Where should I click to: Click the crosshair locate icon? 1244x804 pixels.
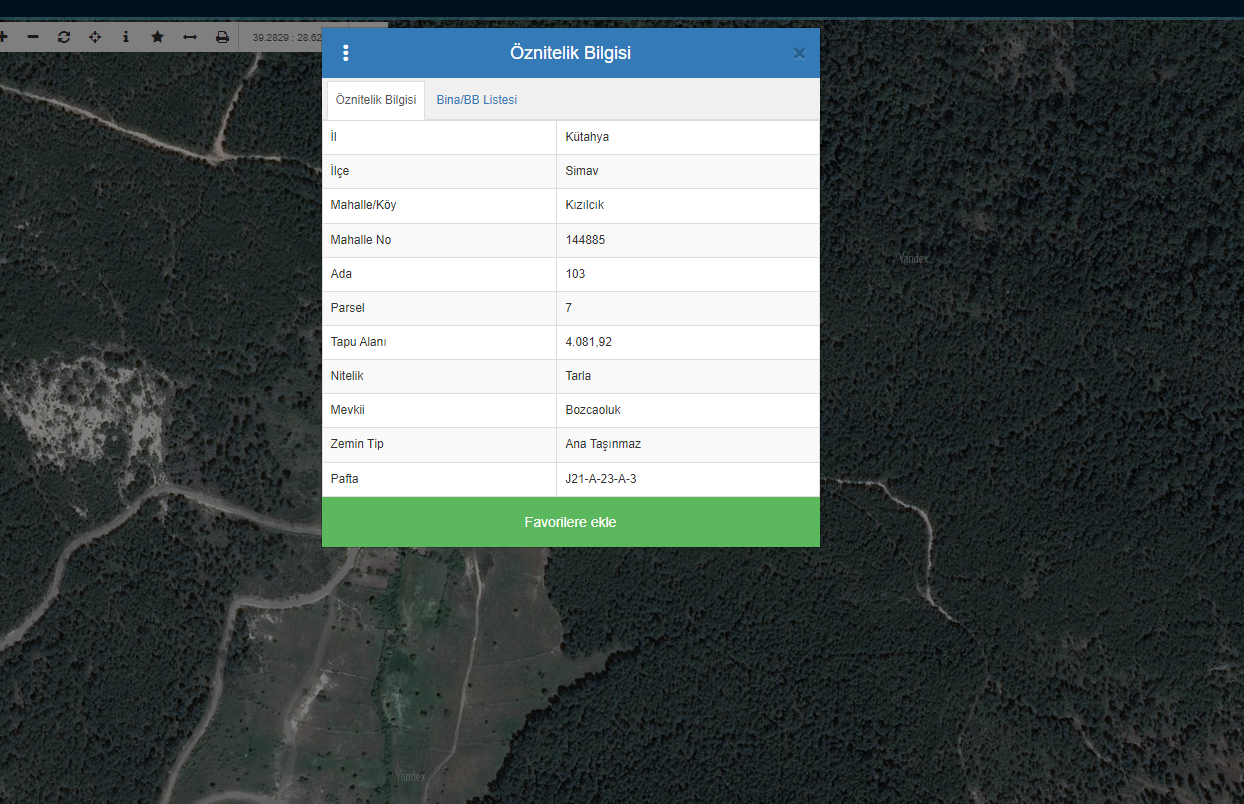coord(95,37)
